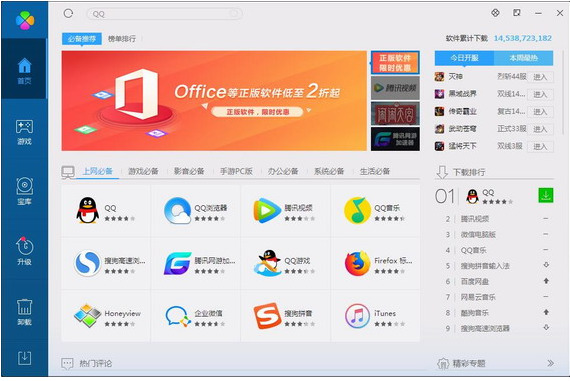Click the QQ penguin icon in app grid
The image size is (570, 381).
[88, 210]
